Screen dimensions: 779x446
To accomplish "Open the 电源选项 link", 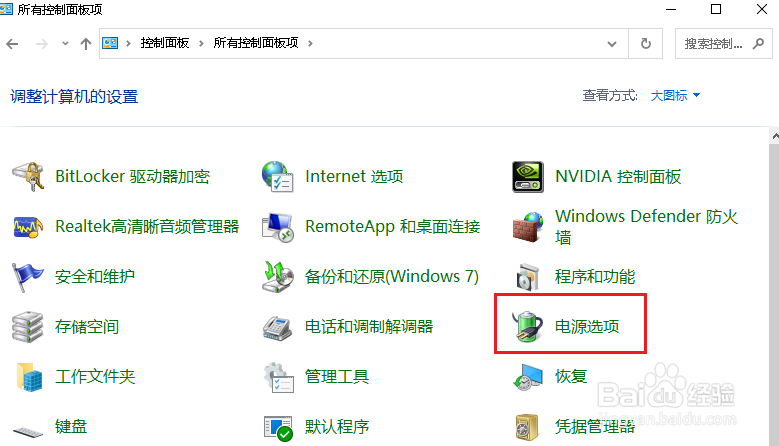I will (x=587, y=326).
